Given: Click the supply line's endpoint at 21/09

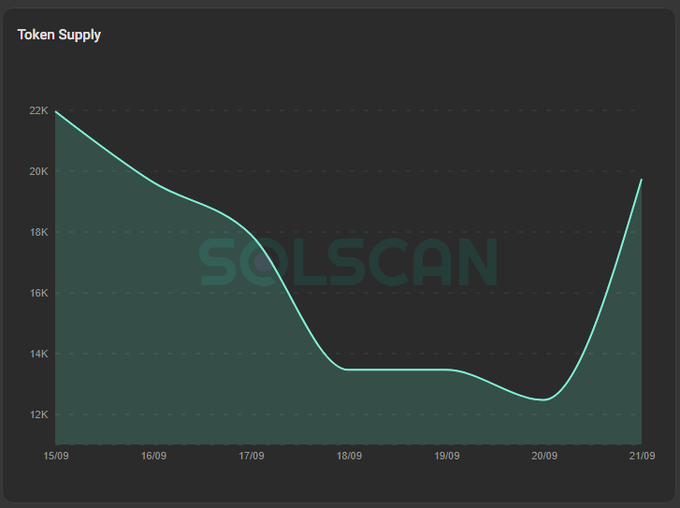Looking at the screenshot, I should tap(642, 179).
